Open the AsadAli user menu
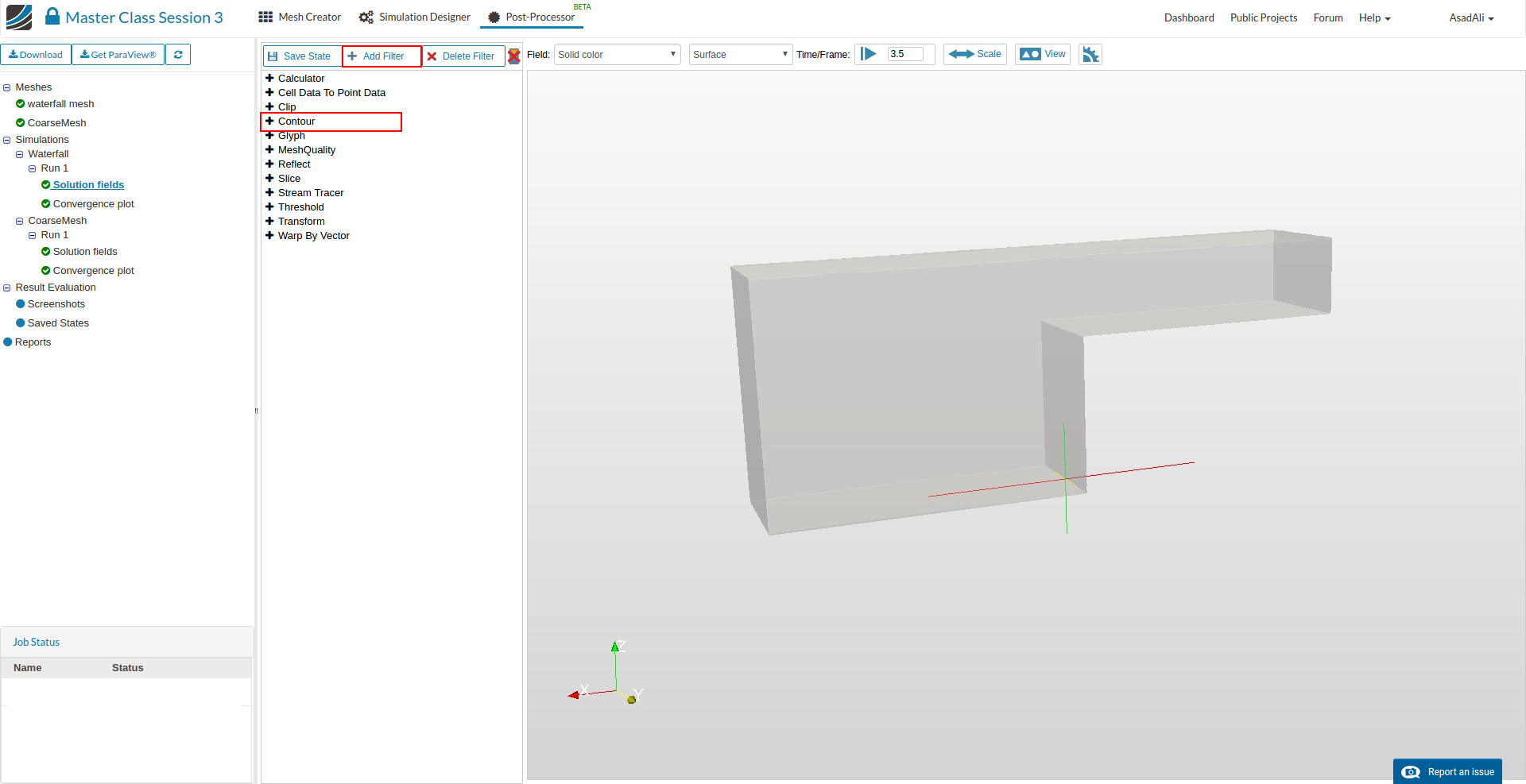The height and width of the screenshot is (784, 1526). [1471, 18]
